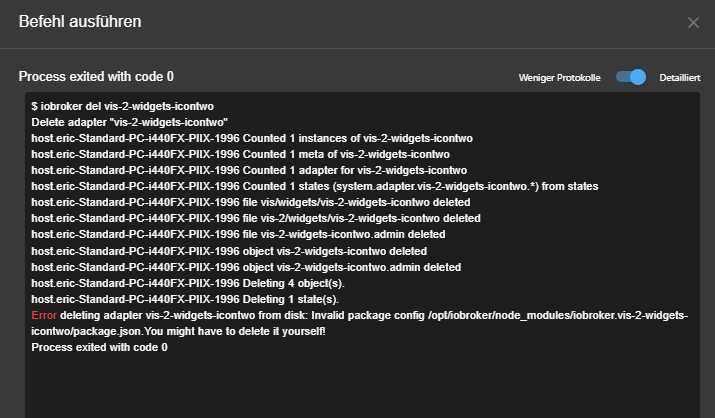Toggle the detailed log switch
The image size is (715, 418).
click(x=631, y=77)
